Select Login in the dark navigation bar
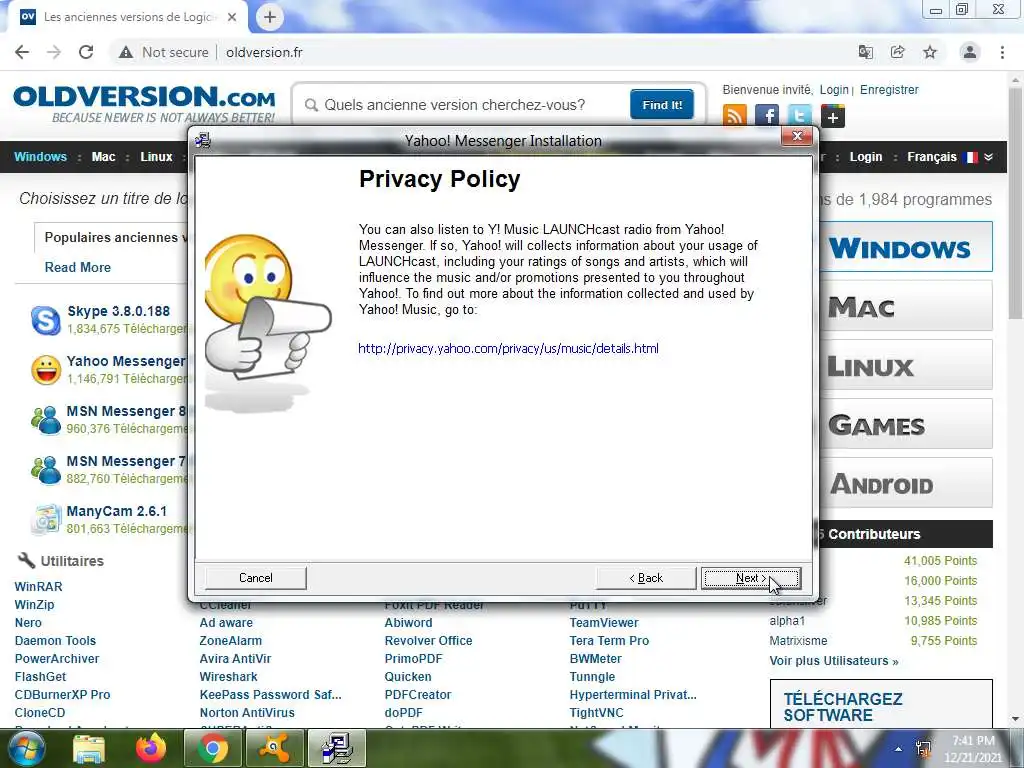Screen dimensions: 1024x768 pos(865,157)
